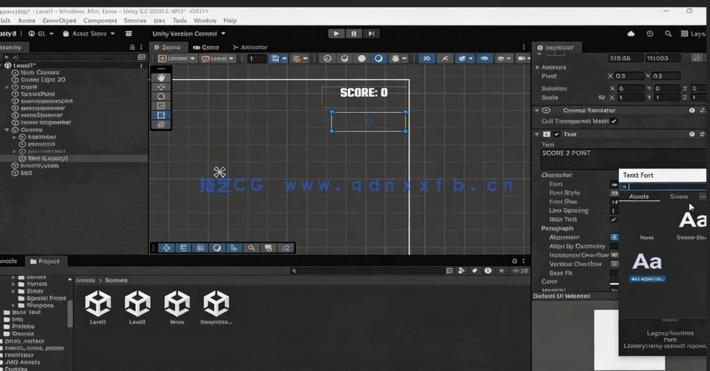Click the shaded draw mode sphere icon

pyautogui.click(x=345, y=58)
